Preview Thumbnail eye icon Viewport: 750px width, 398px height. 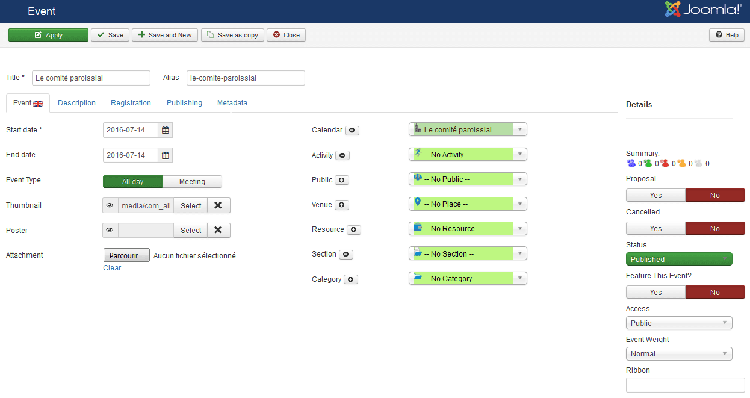[x=110, y=205]
